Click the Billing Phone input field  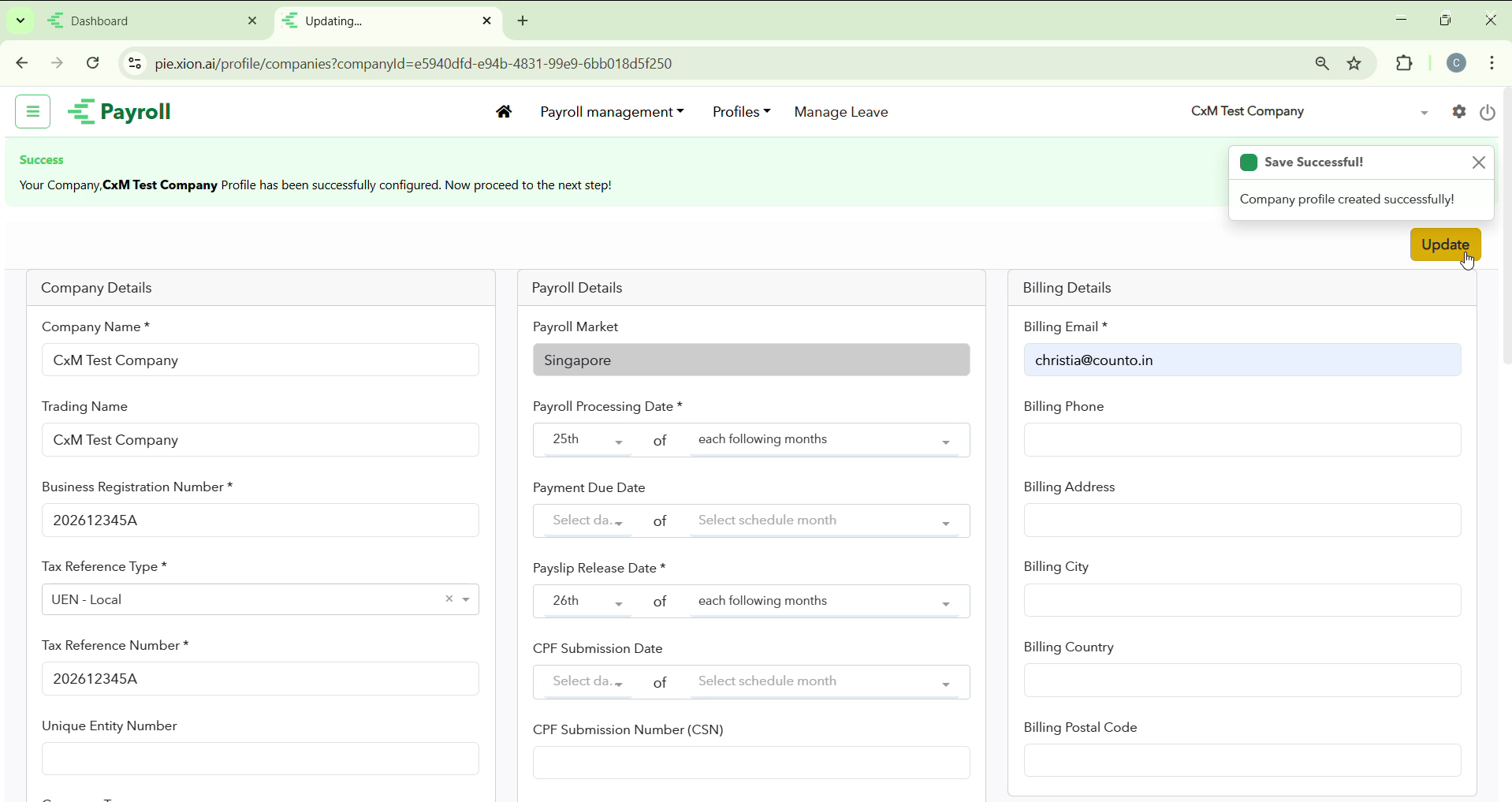(1241, 440)
